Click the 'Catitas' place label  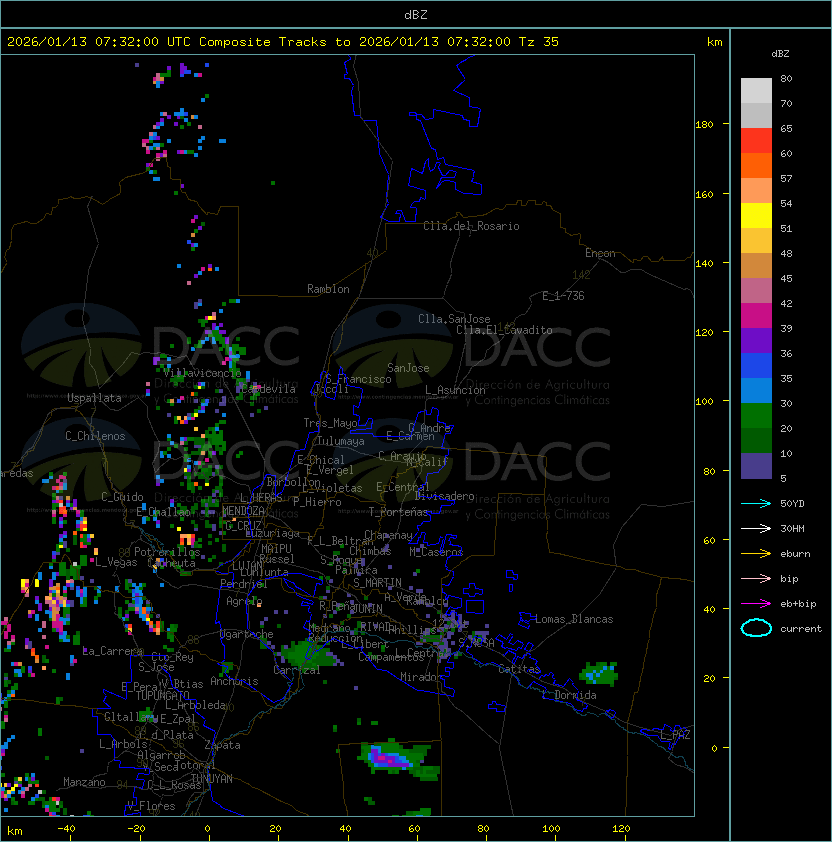[x=519, y=670]
